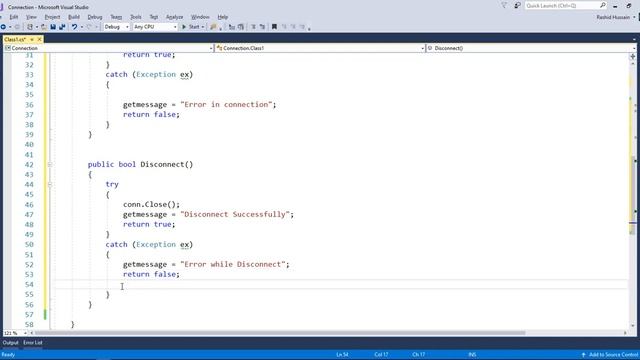640x360 pixels.
Task: Click the Open File toolbar icon
Action: click(x=44, y=27)
